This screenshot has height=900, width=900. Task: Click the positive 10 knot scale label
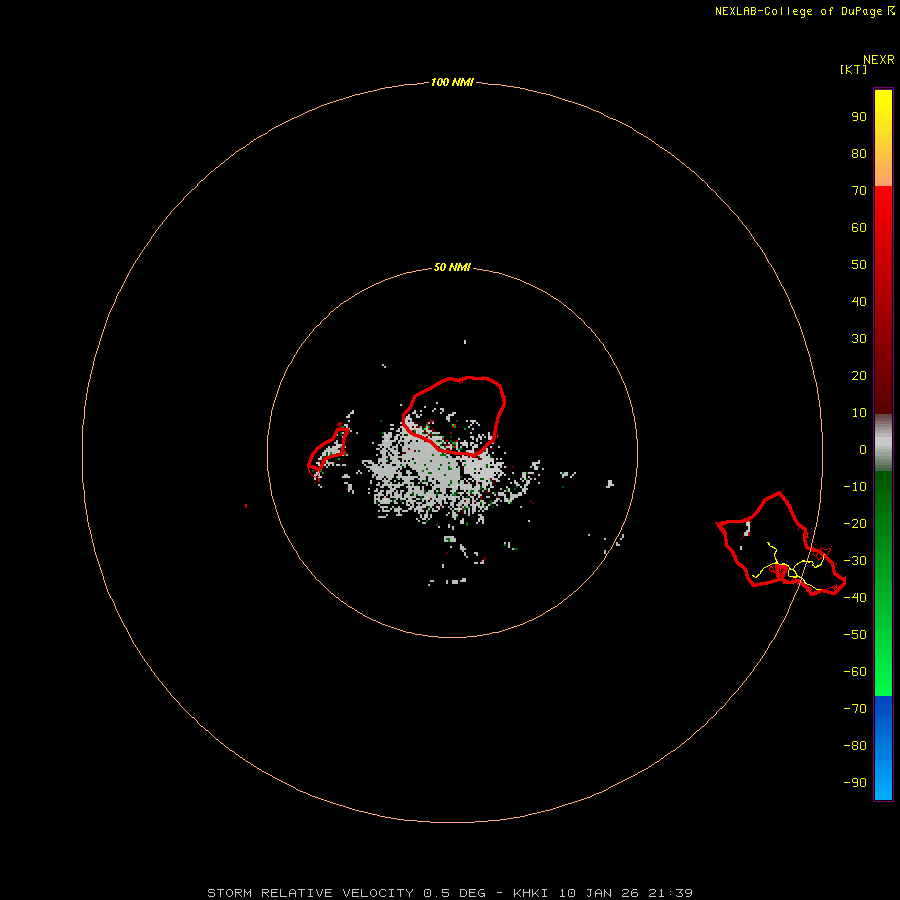point(859,413)
